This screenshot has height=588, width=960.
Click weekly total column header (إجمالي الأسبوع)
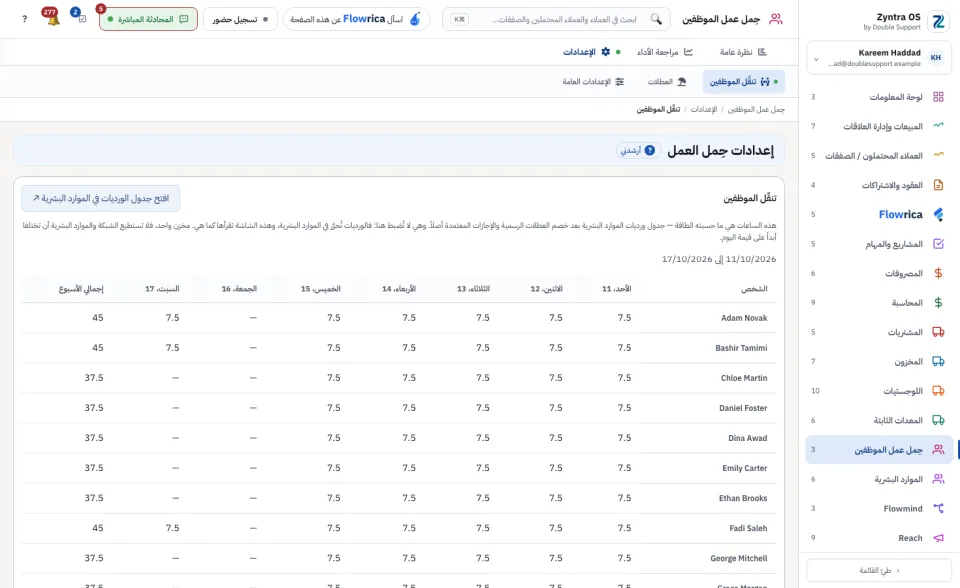(81, 288)
